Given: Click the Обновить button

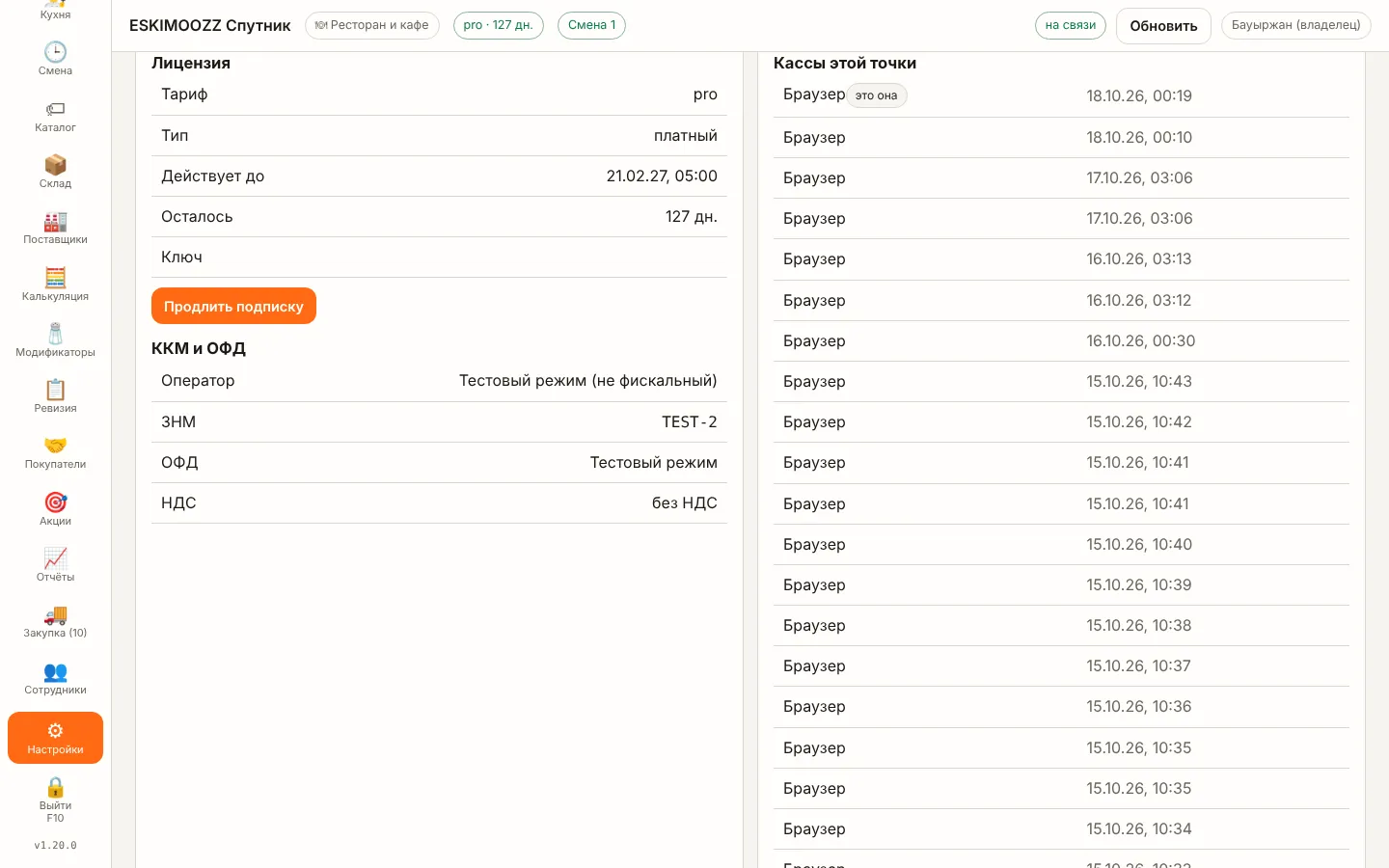Looking at the screenshot, I should [1163, 26].
